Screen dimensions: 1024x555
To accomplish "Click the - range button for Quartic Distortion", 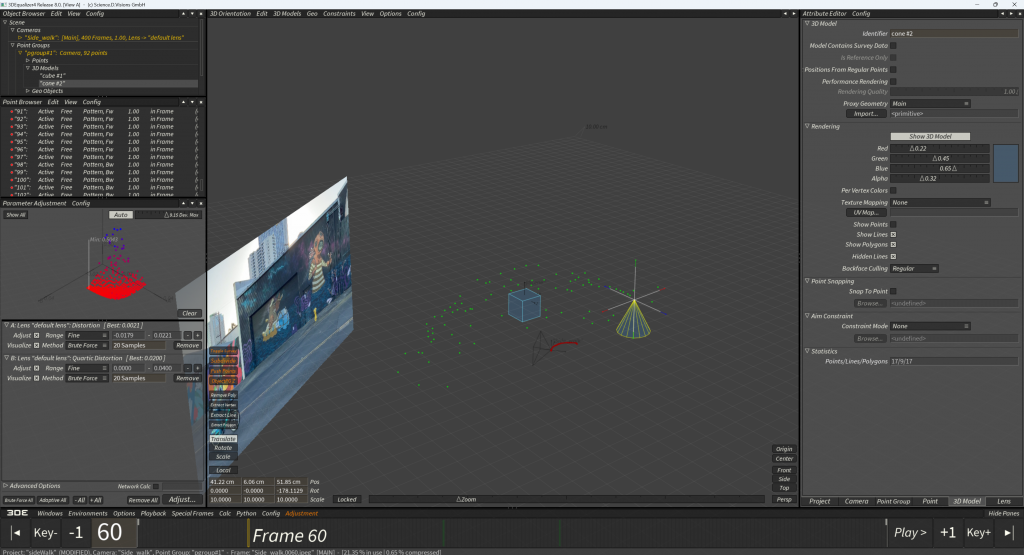I will pos(187,368).
